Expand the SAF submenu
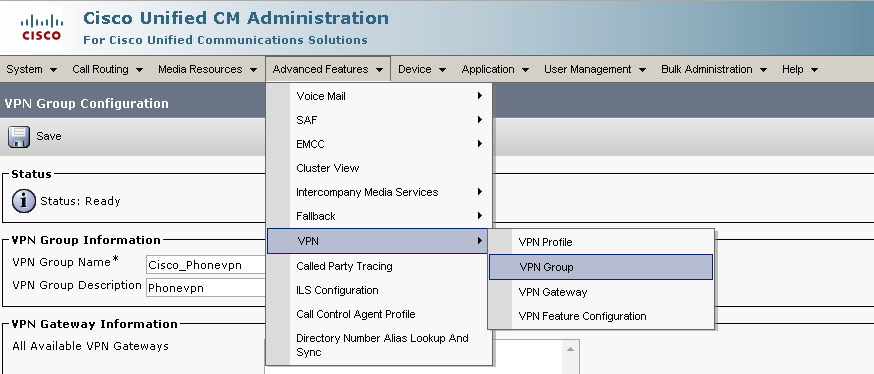 [x=379, y=120]
